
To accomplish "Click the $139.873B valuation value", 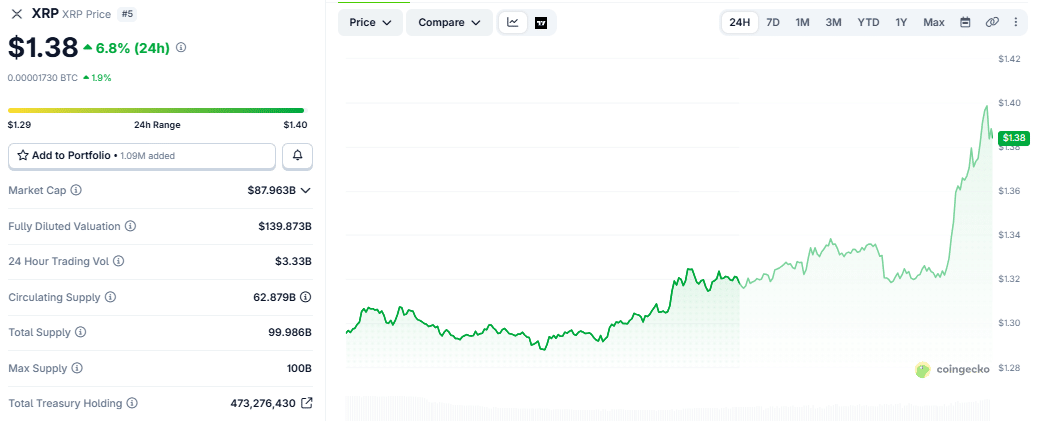I will [285, 226].
